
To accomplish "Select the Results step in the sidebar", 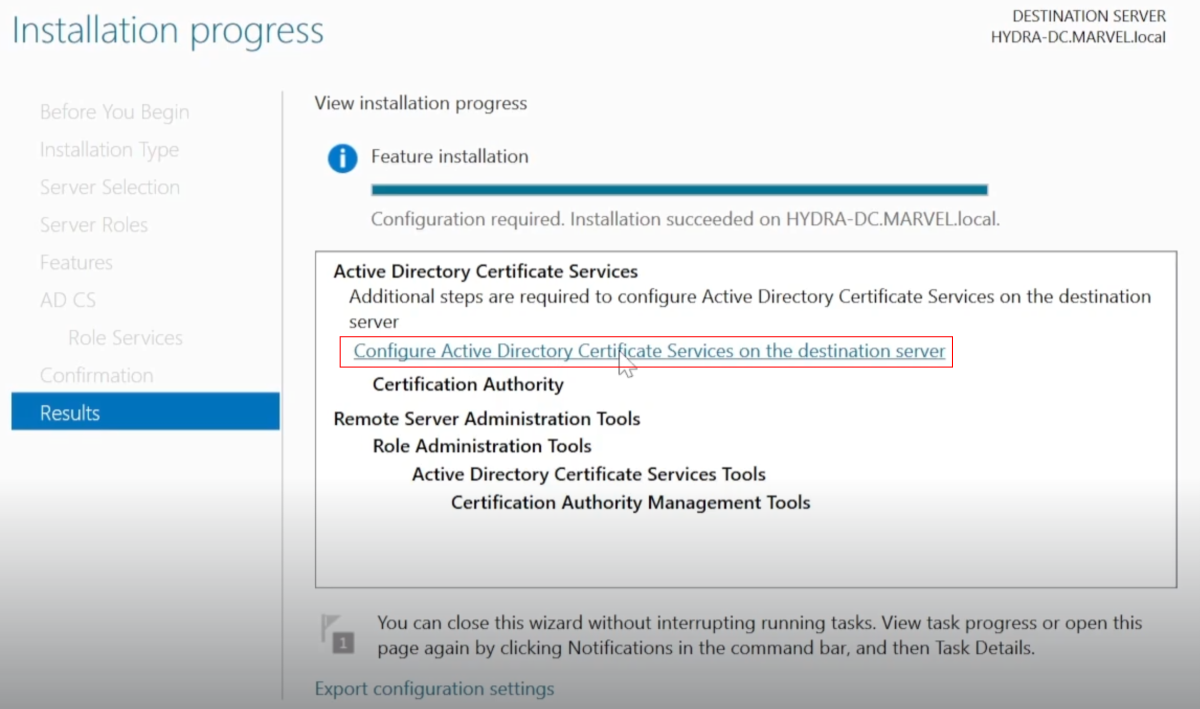I will [x=145, y=413].
